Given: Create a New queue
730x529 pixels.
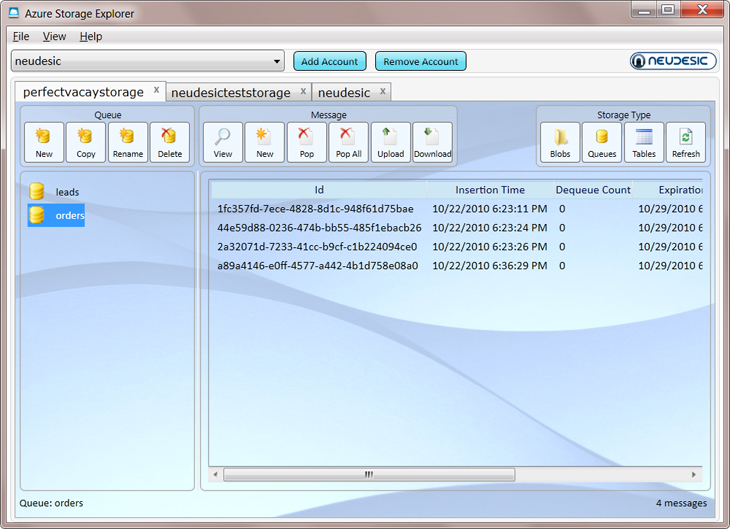Looking at the screenshot, I should [44, 142].
